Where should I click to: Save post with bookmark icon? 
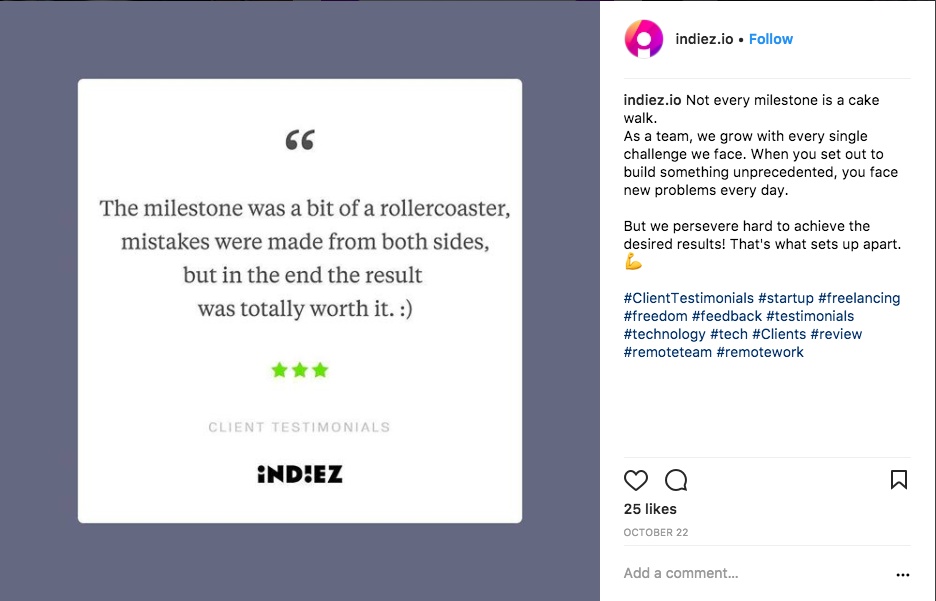(x=899, y=480)
